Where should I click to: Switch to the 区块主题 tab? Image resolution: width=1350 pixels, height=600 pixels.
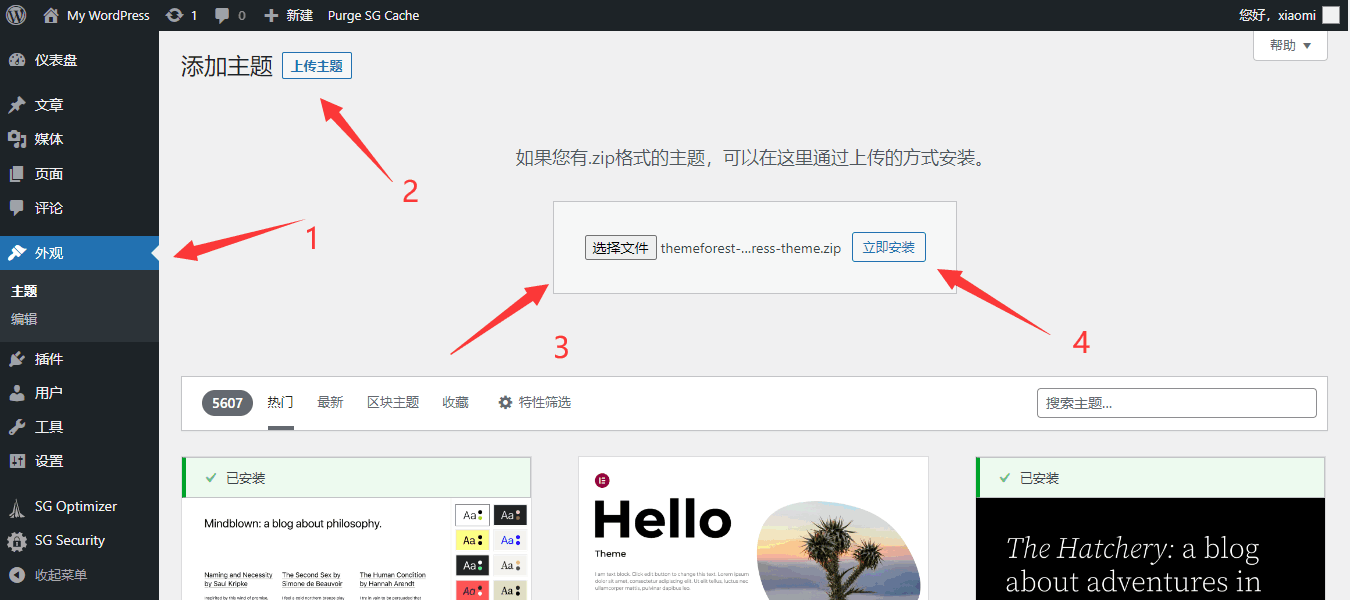393,402
